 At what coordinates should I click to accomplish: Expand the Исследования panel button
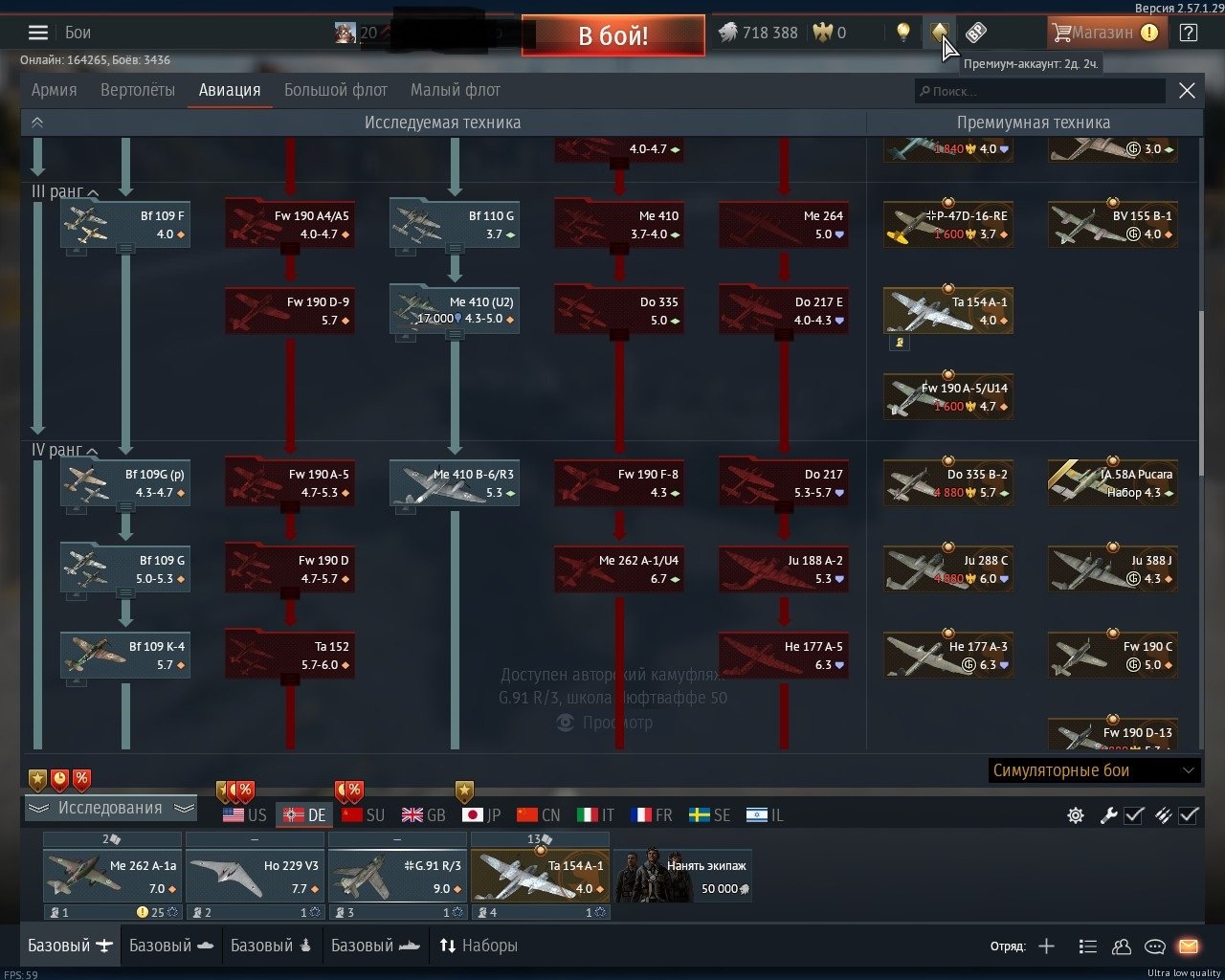click(110, 808)
